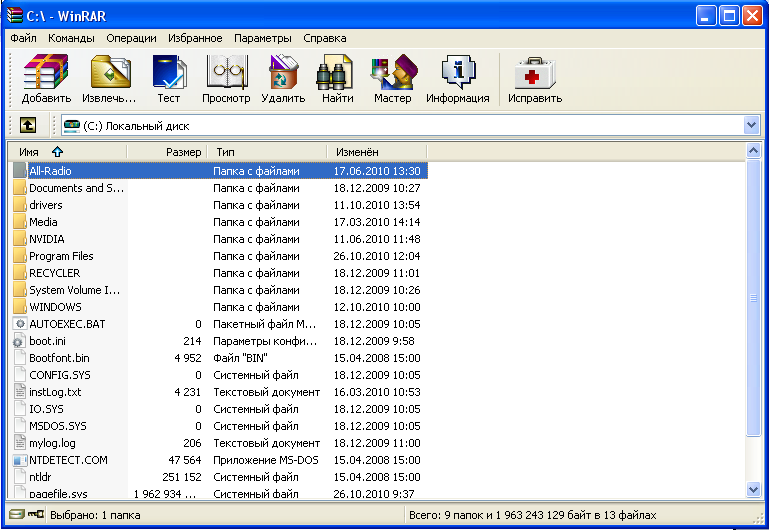Select the RECYCLER folder
This screenshot has height=530, width=769.
pos(54,273)
